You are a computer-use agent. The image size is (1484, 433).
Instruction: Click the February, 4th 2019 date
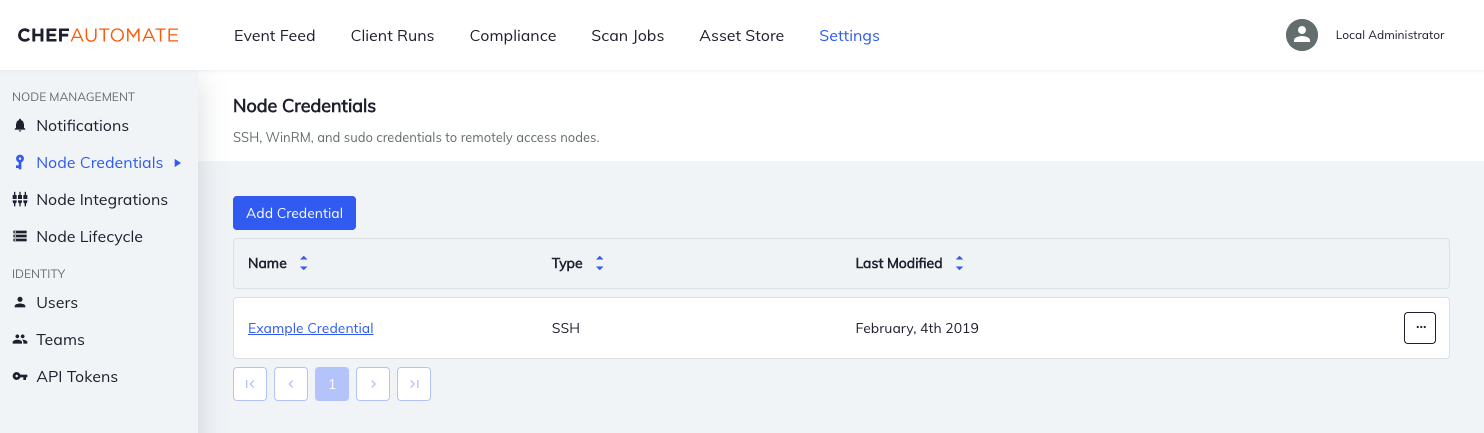pyautogui.click(x=917, y=328)
